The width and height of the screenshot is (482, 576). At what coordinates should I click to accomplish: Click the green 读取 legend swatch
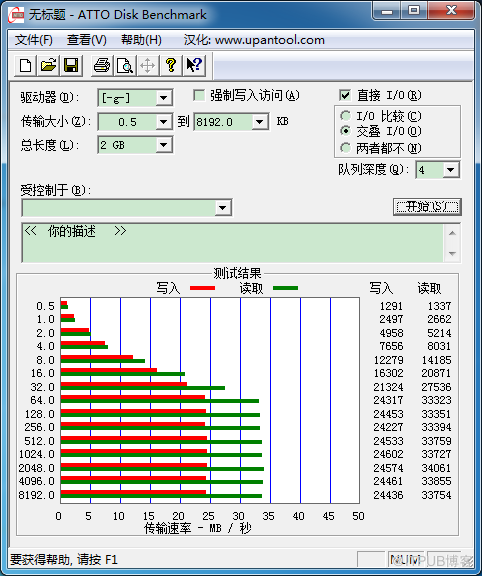285,288
